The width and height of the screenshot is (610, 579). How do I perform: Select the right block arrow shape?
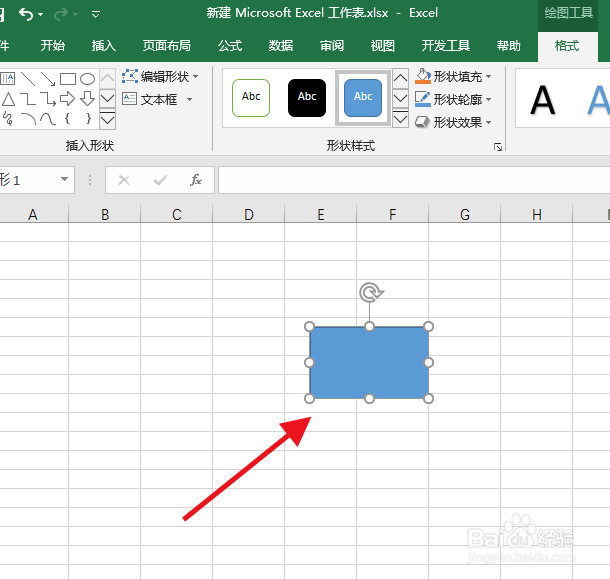68,99
